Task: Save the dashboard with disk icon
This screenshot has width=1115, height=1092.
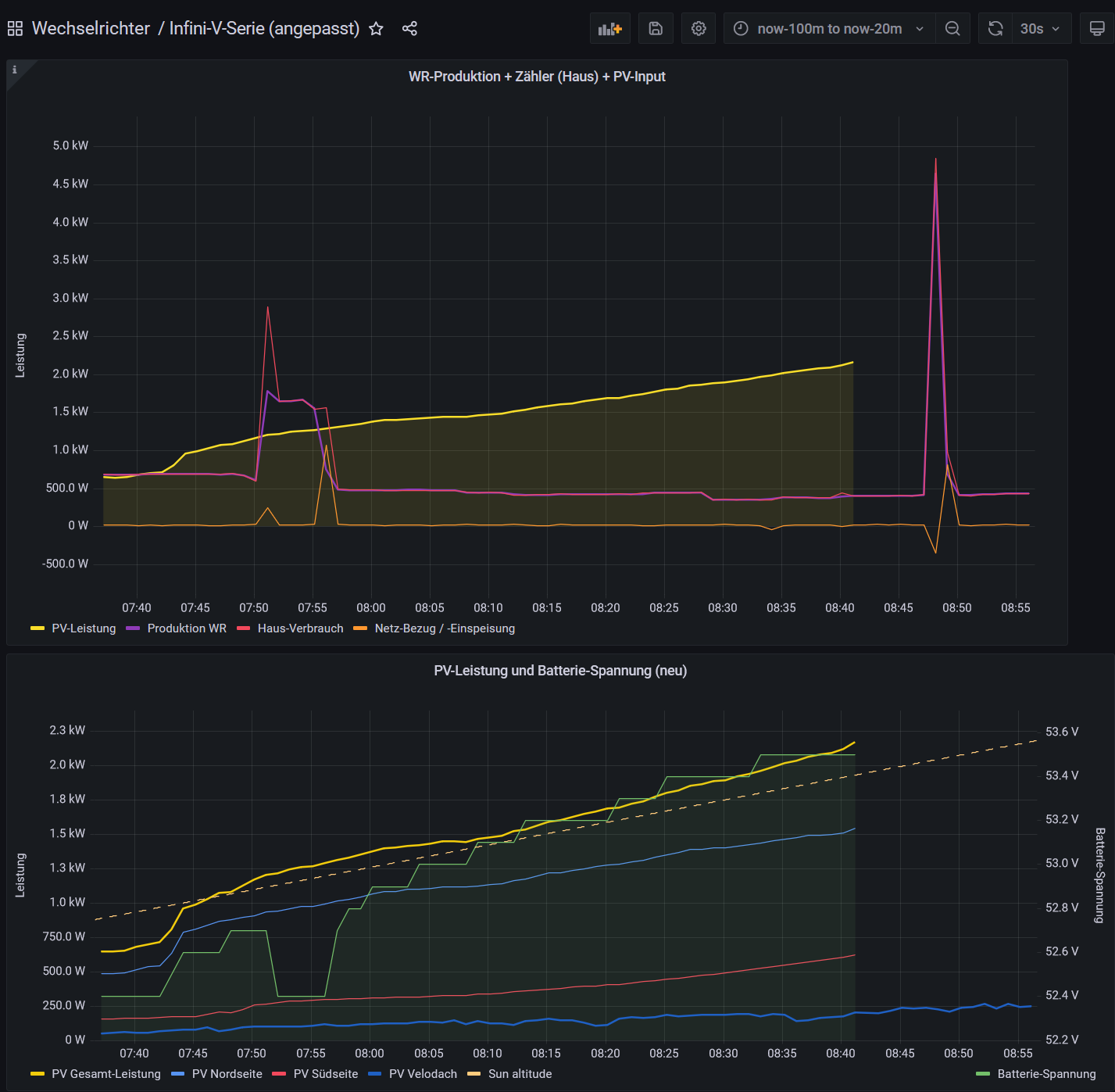Action: click(656, 29)
